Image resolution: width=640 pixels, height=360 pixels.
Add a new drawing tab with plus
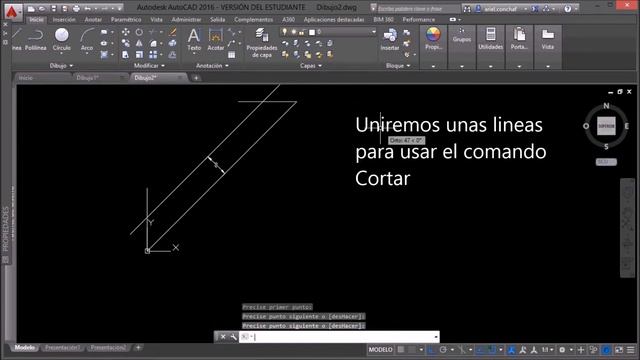coord(196,78)
